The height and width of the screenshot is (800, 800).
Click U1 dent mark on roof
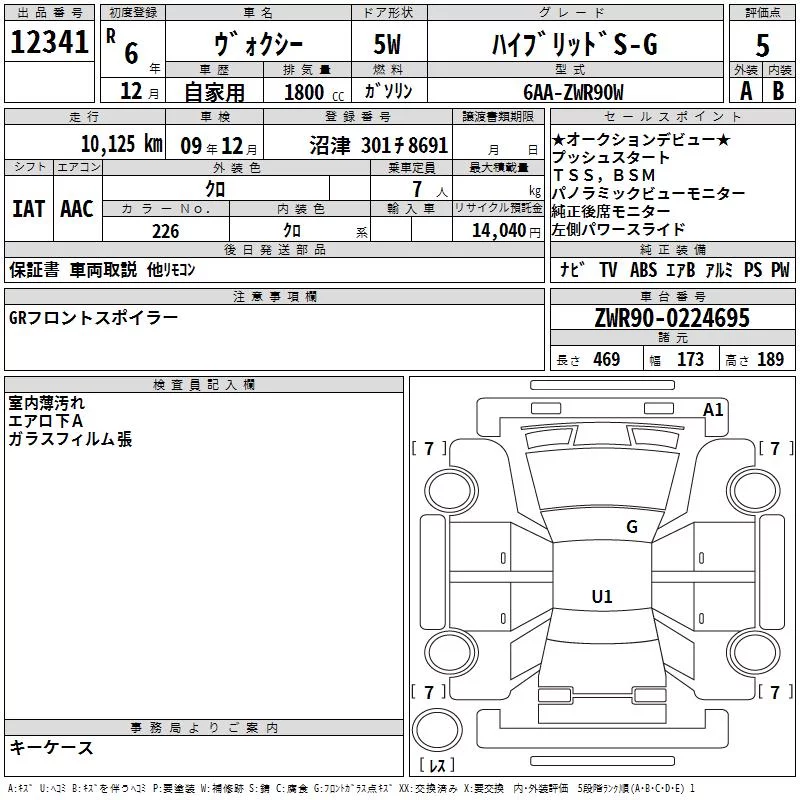[602, 596]
